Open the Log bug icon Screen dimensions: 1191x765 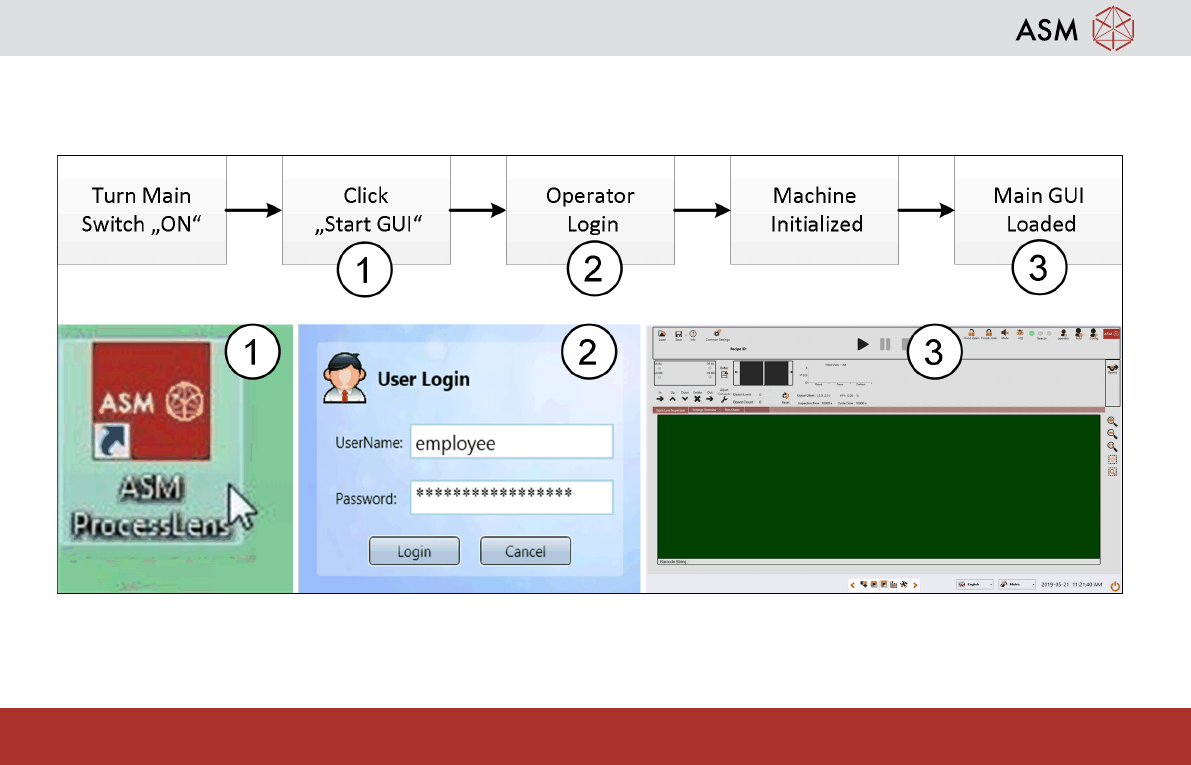click(x=1020, y=333)
